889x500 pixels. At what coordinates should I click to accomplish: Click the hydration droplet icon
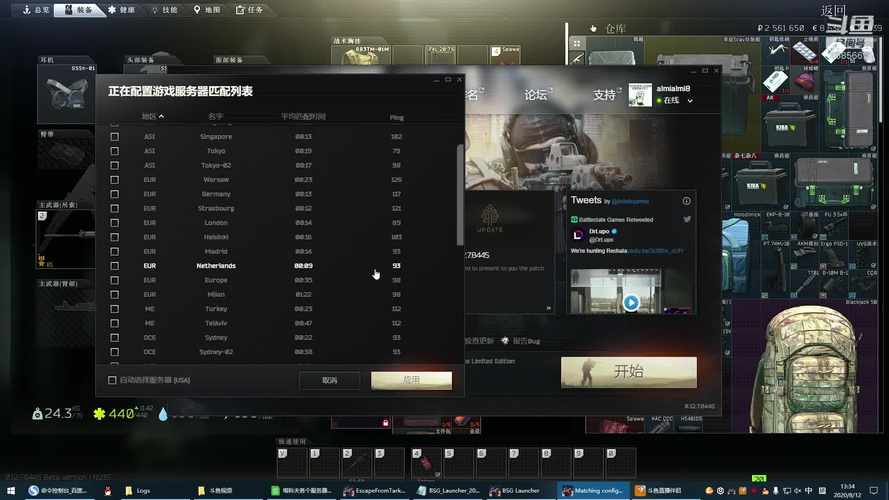[163, 414]
